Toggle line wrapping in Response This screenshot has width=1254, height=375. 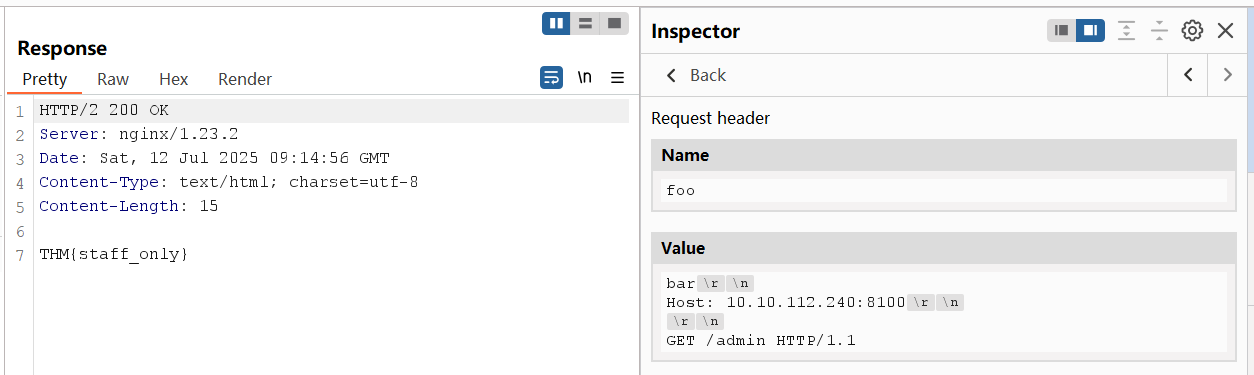pyautogui.click(x=551, y=78)
